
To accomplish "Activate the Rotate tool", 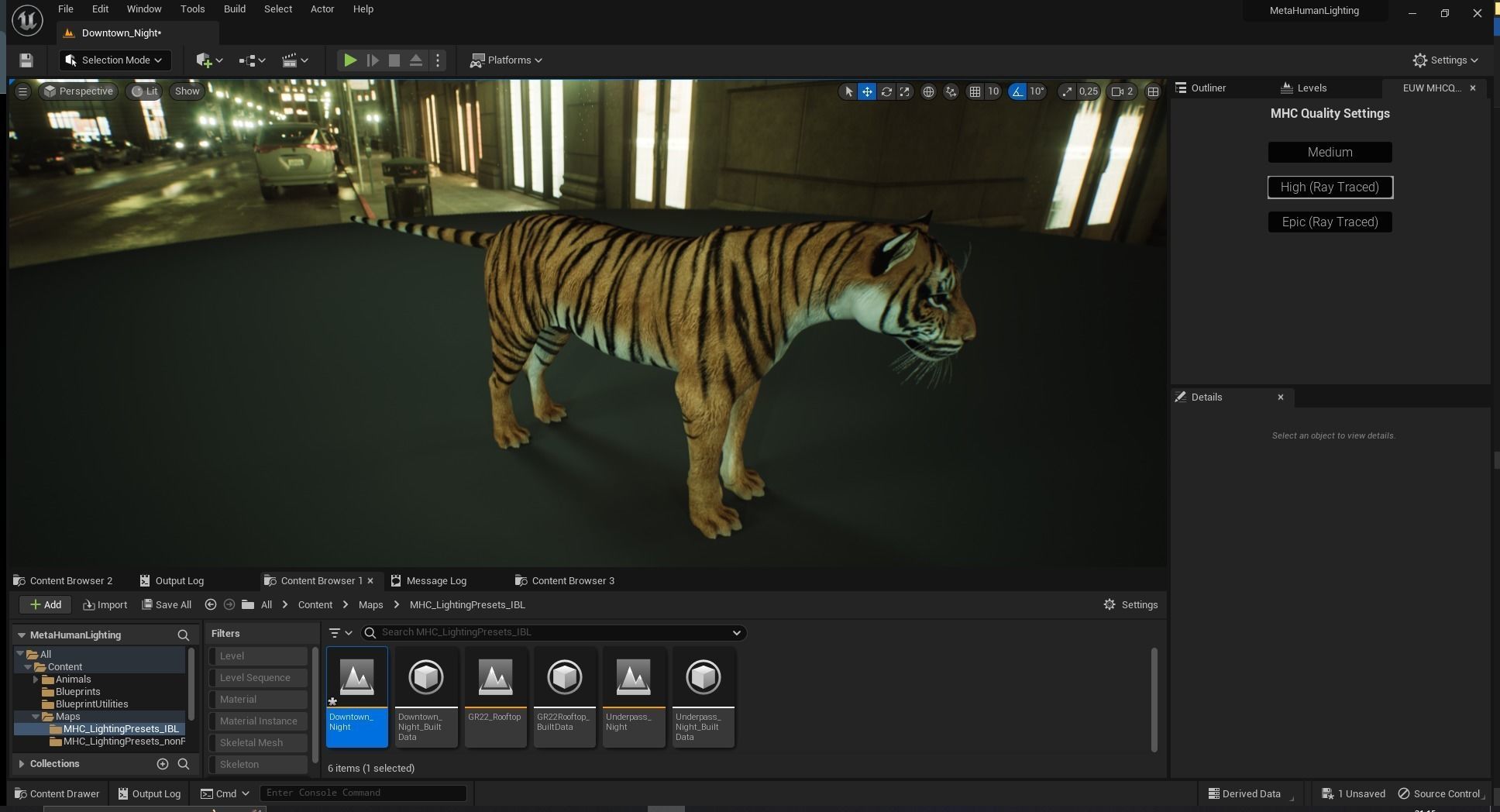I will coord(886,91).
